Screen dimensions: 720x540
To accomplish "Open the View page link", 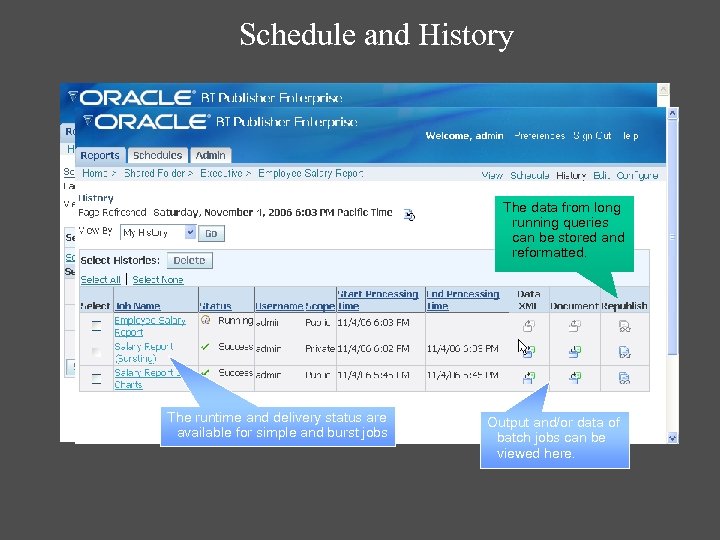I will [492, 175].
